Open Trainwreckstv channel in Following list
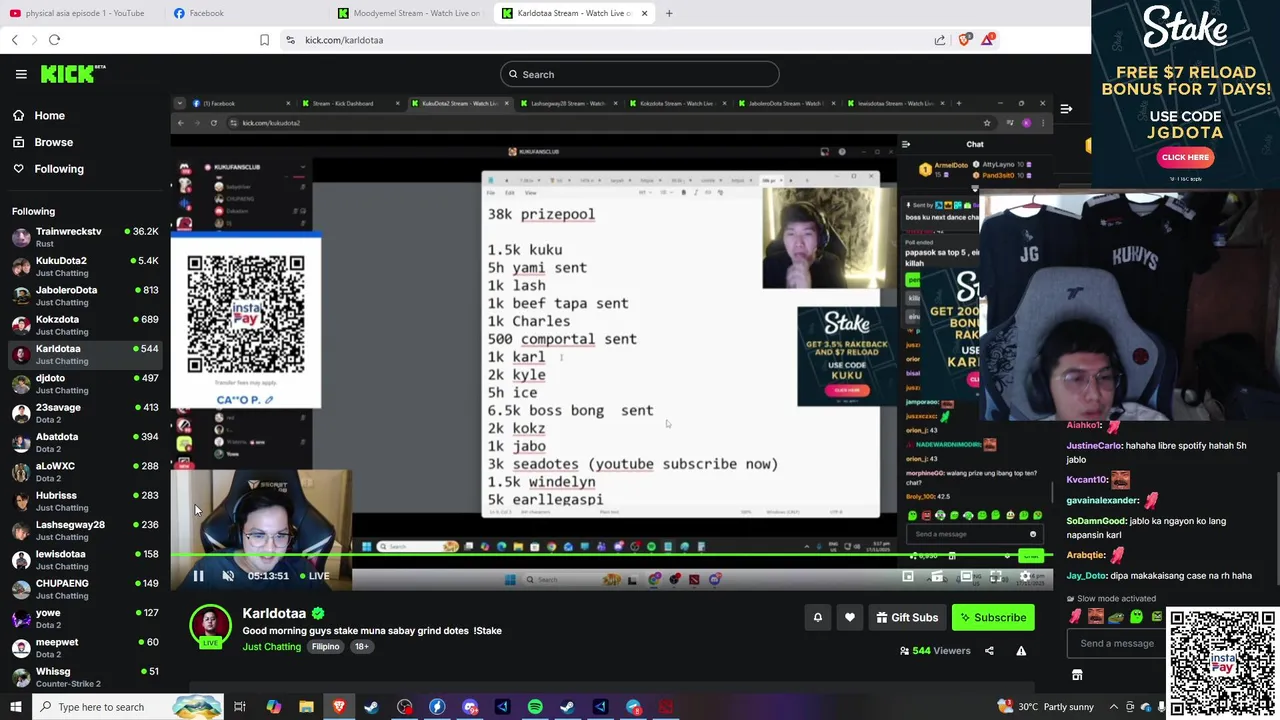Image resolution: width=1280 pixels, height=720 pixels. pyautogui.click(x=84, y=237)
